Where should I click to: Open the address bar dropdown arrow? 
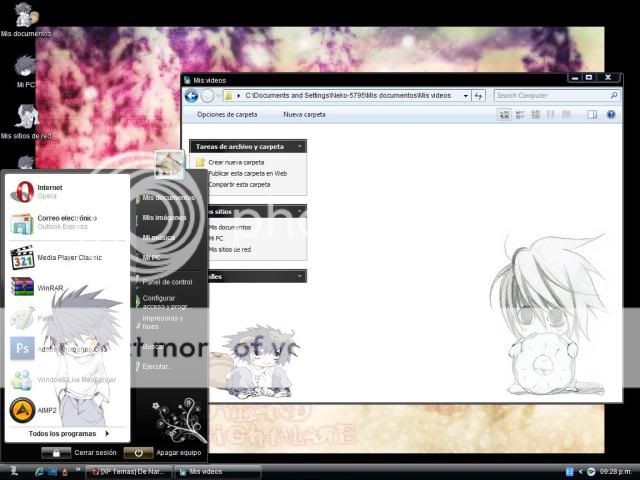click(x=466, y=96)
